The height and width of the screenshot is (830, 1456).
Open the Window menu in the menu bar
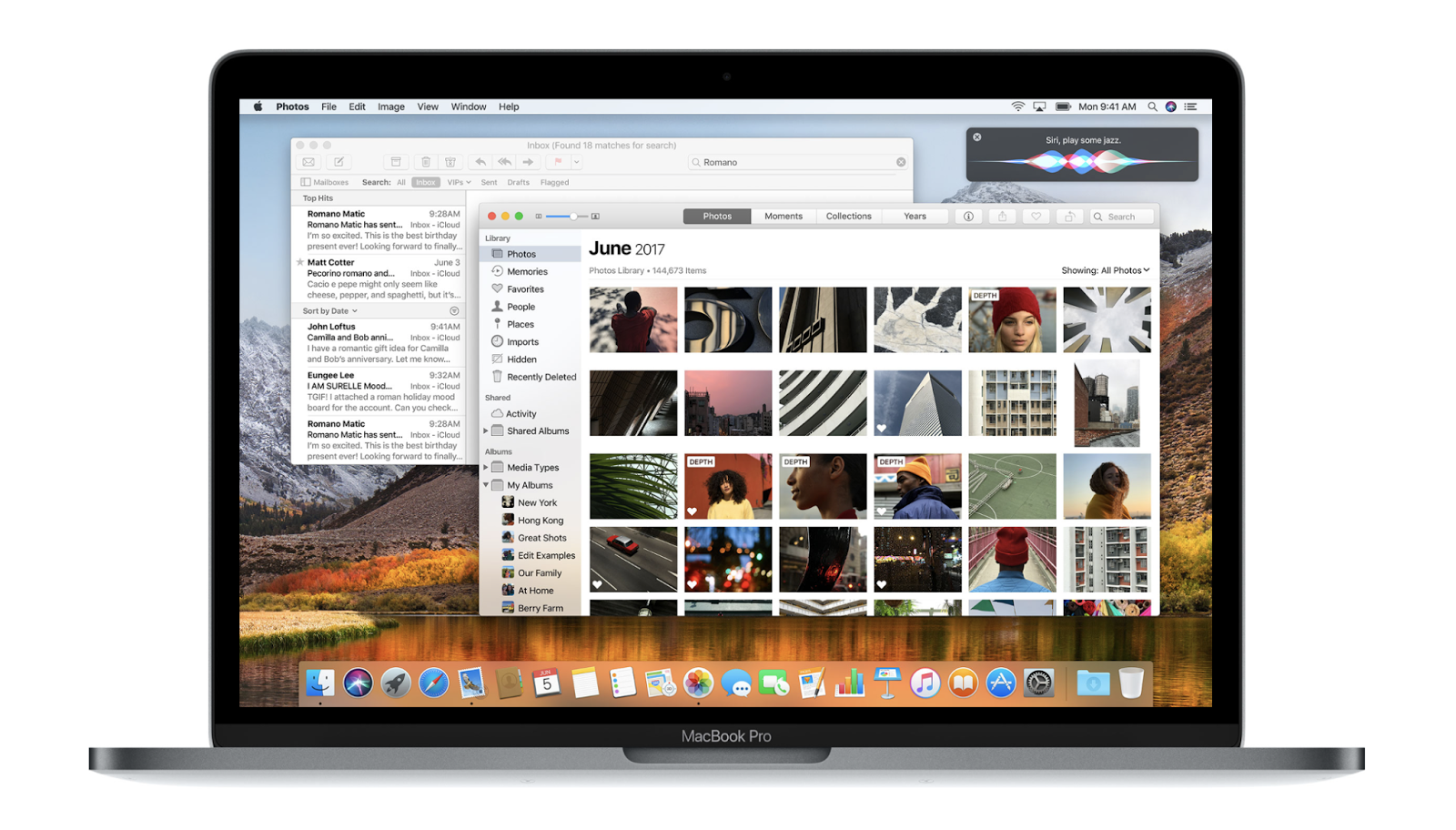pos(469,106)
